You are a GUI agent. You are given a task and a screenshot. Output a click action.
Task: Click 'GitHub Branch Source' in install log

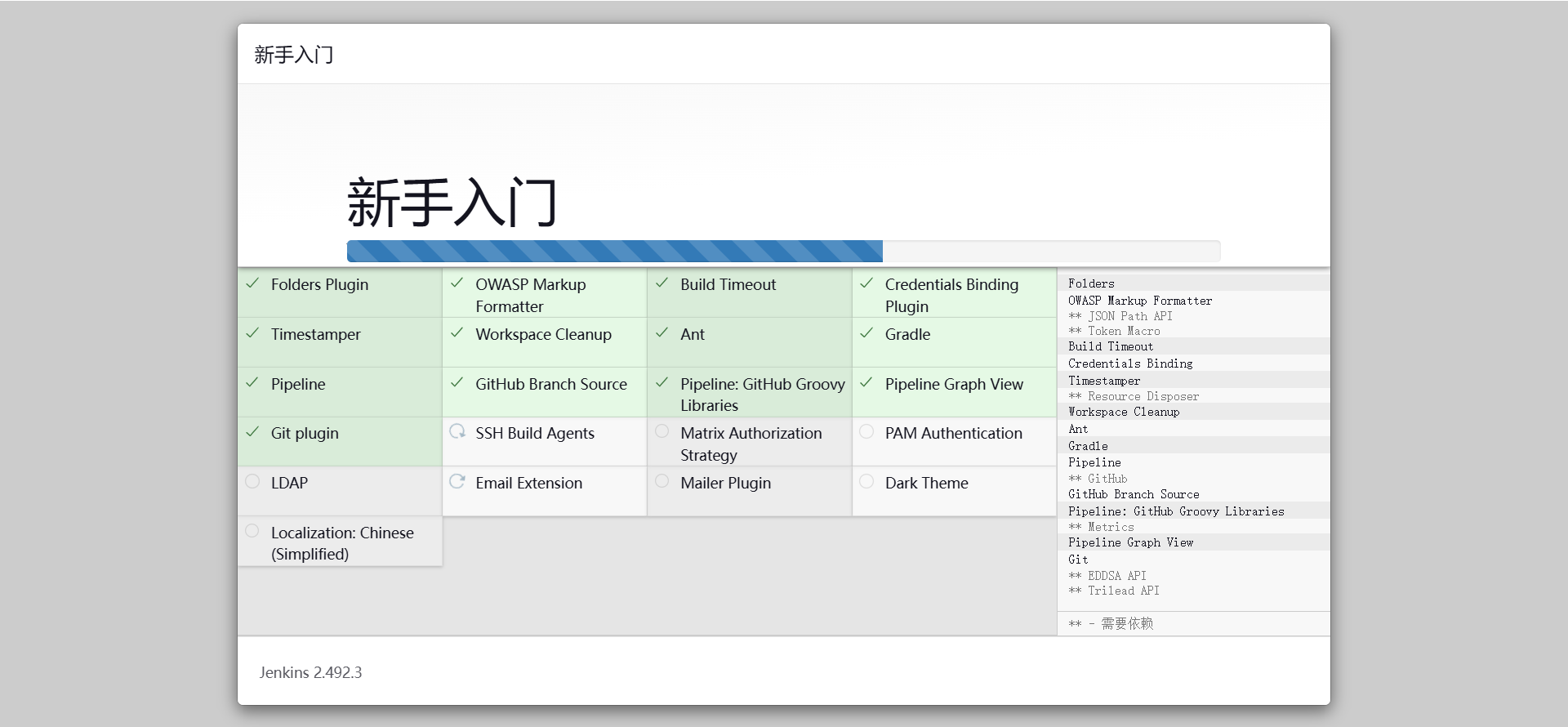click(1134, 494)
